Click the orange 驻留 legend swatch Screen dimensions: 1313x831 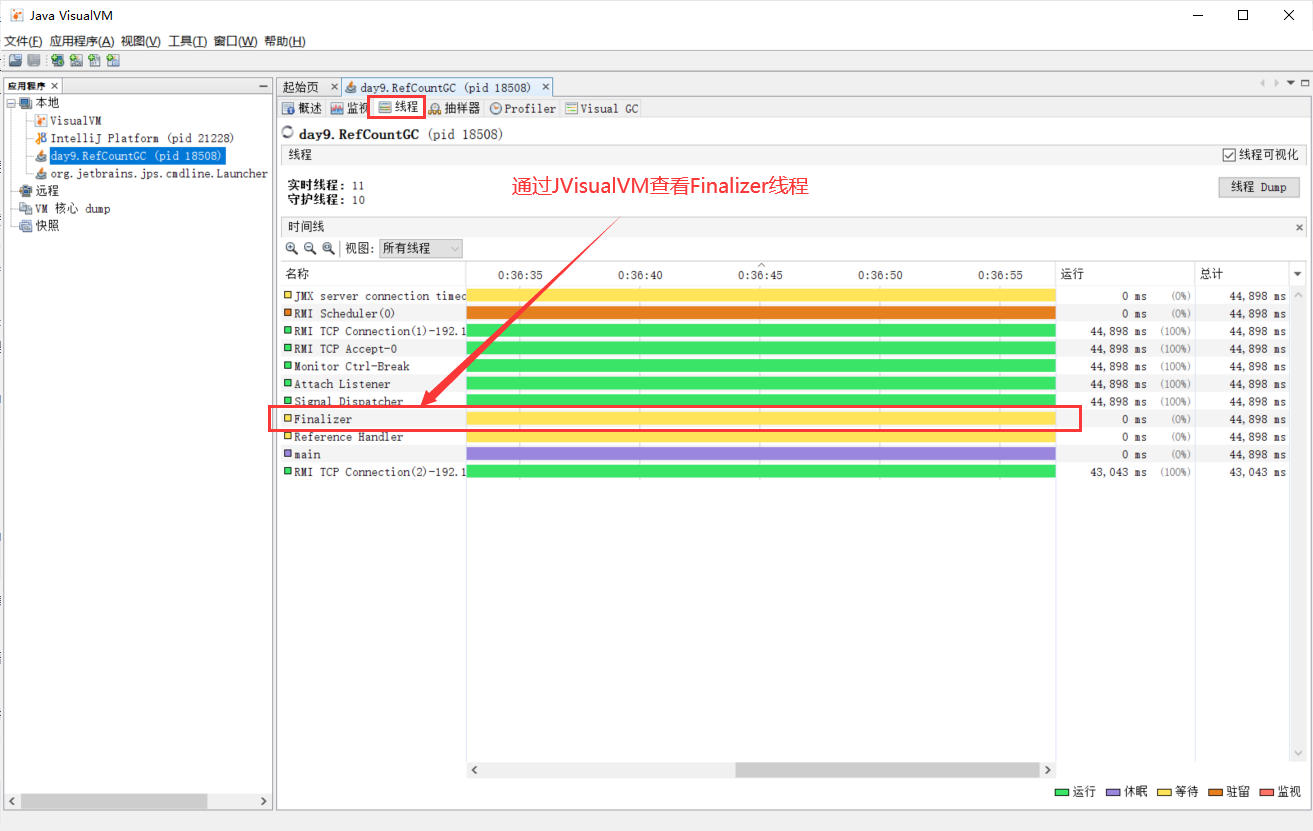coord(1216,792)
